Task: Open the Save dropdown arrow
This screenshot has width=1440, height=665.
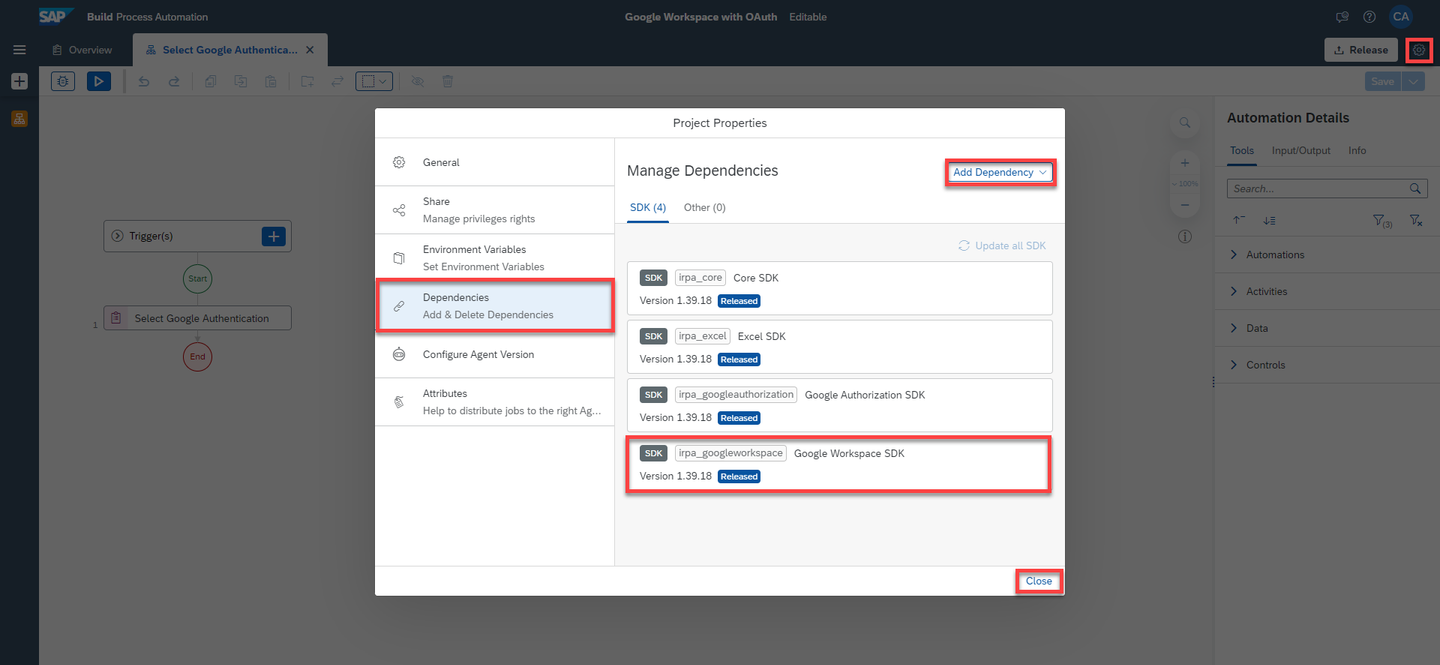Action: (x=1413, y=81)
